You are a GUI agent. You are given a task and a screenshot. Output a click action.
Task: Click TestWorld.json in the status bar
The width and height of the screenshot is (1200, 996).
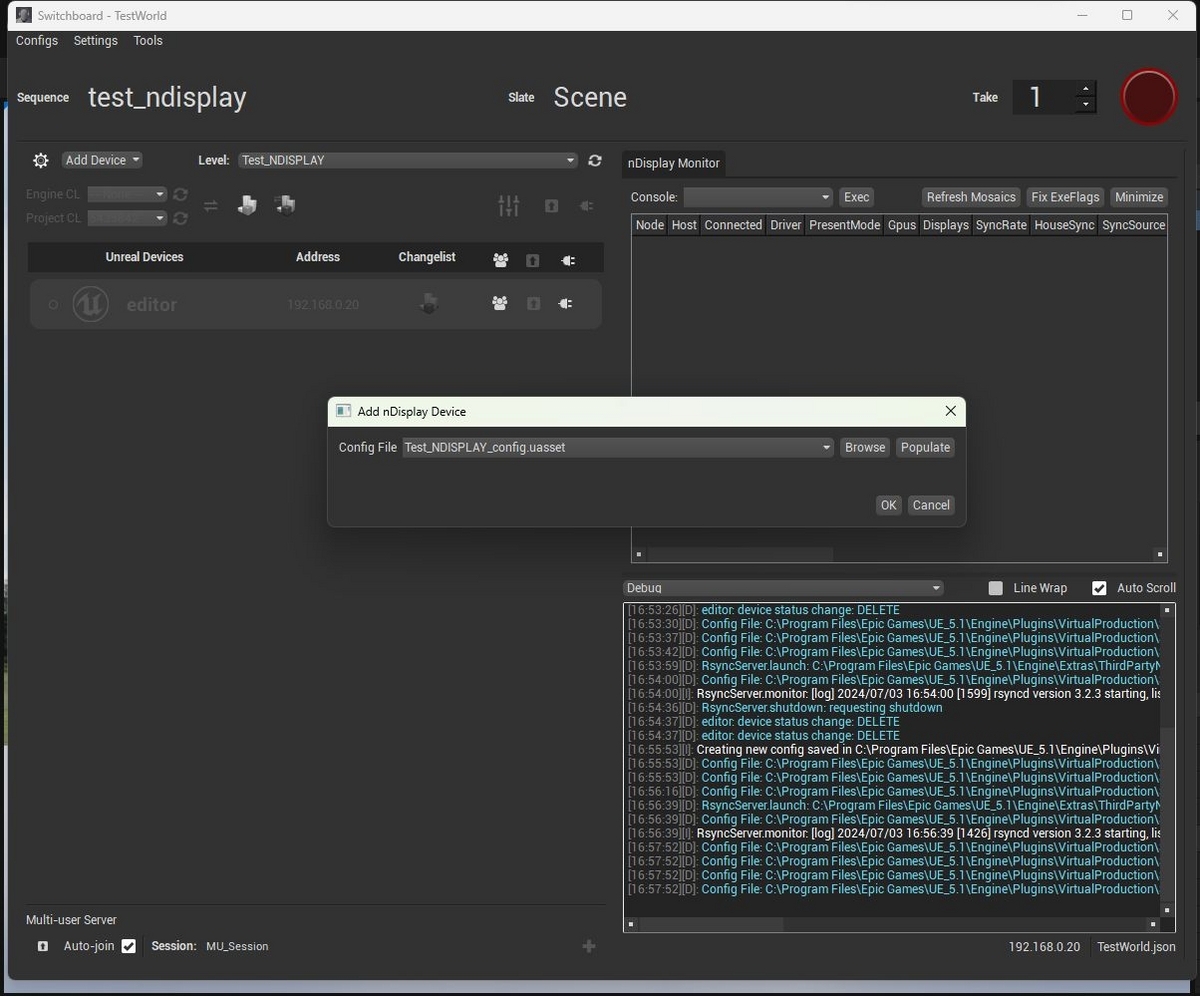pyautogui.click(x=1136, y=946)
